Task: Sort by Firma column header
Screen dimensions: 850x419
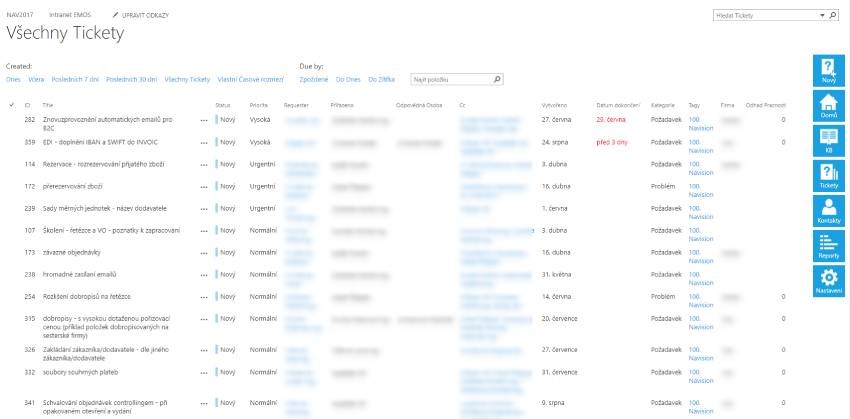Action: (727, 105)
